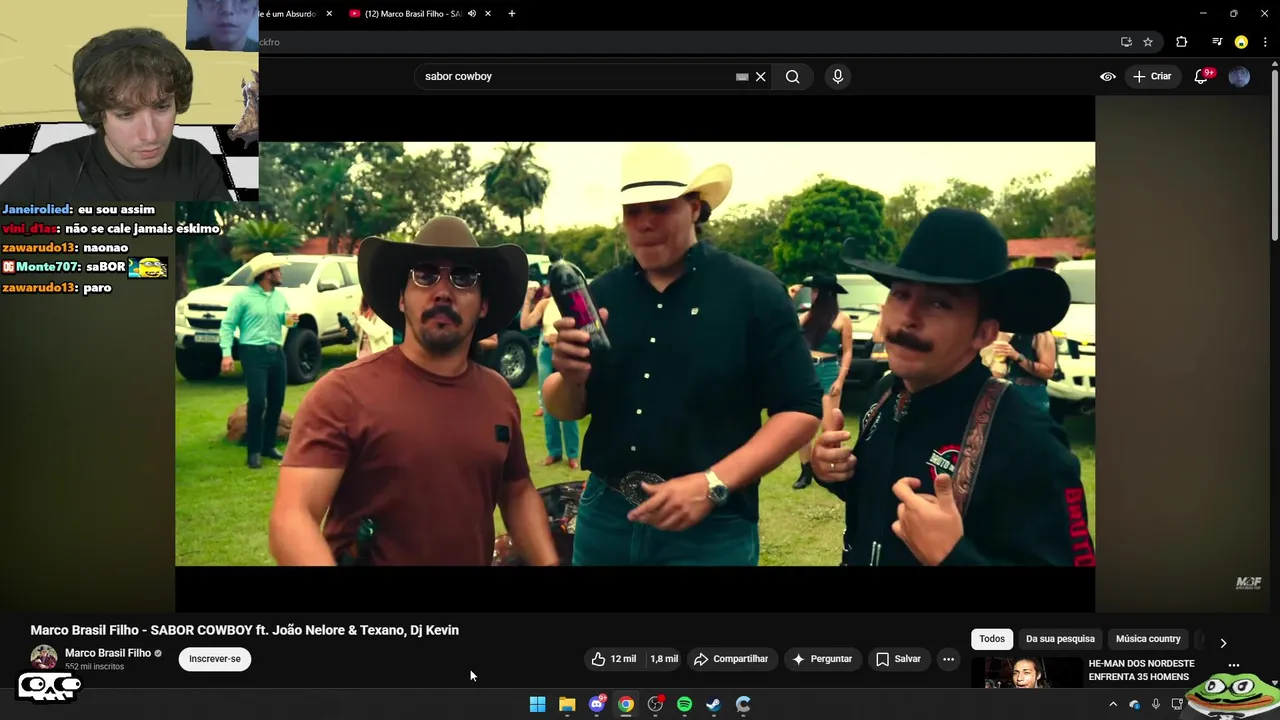Viewport: 1280px width, 720px height.
Task: Open the blue C app in taskbar
Action: click(x=743, y=704)
